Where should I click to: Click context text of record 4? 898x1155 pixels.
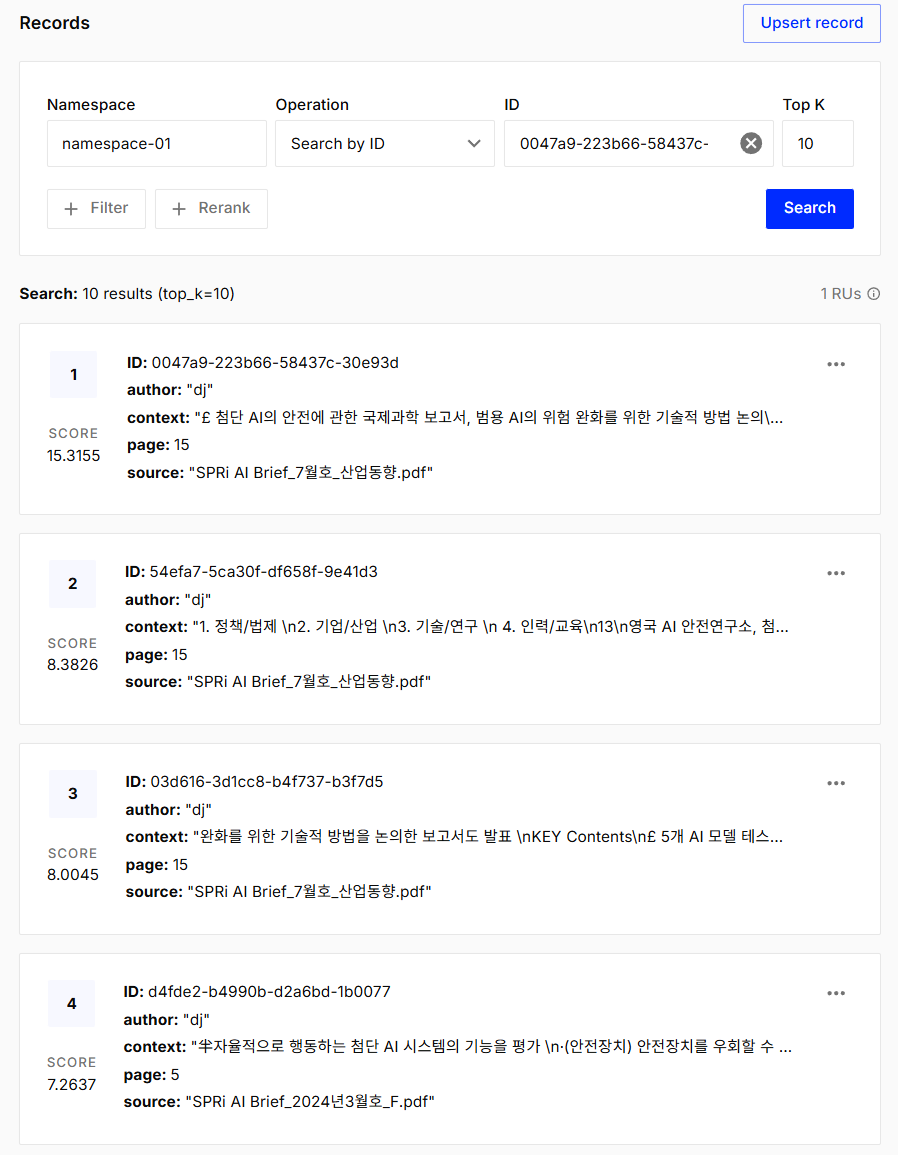tap(490, 1046)
